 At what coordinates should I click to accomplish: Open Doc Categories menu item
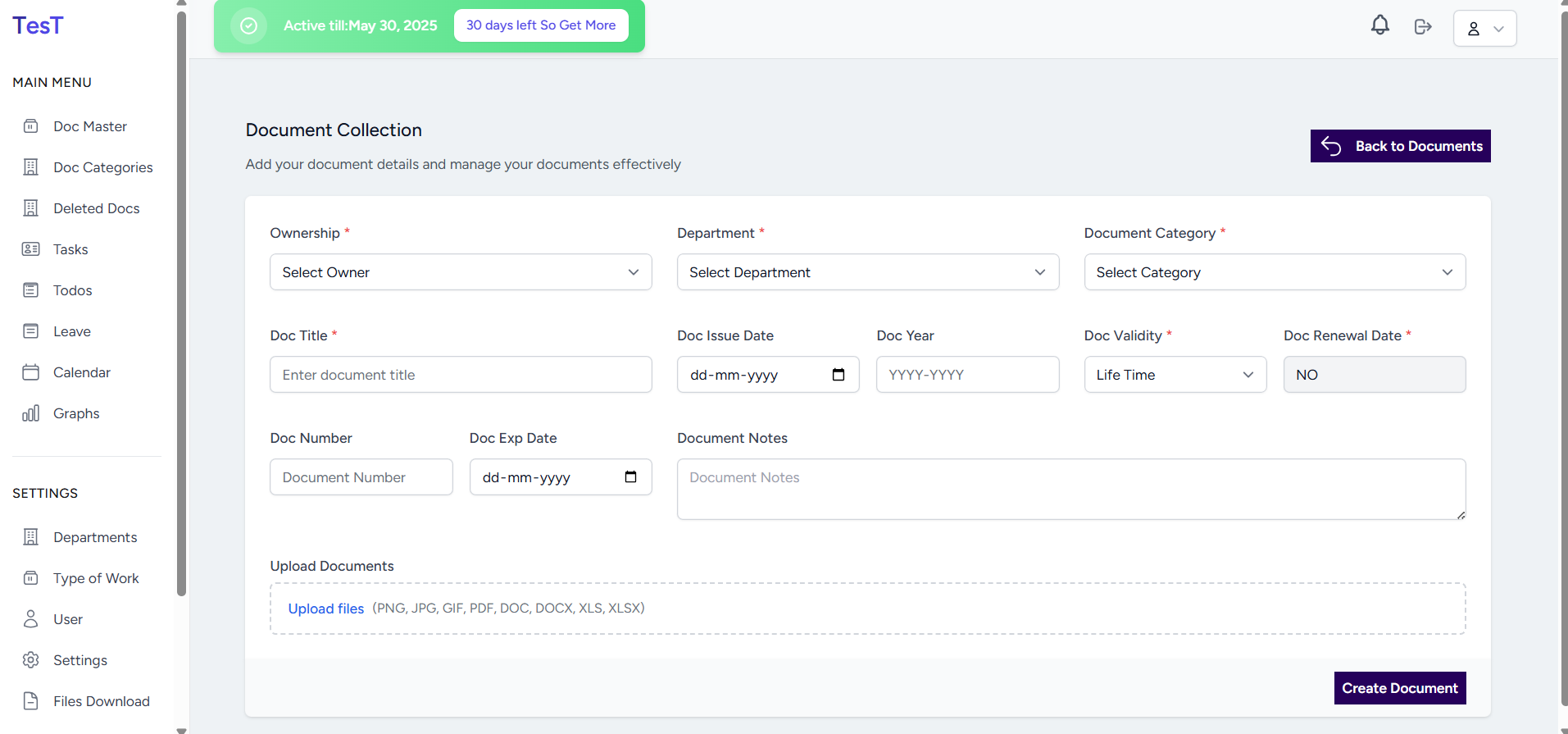(103, 167)
